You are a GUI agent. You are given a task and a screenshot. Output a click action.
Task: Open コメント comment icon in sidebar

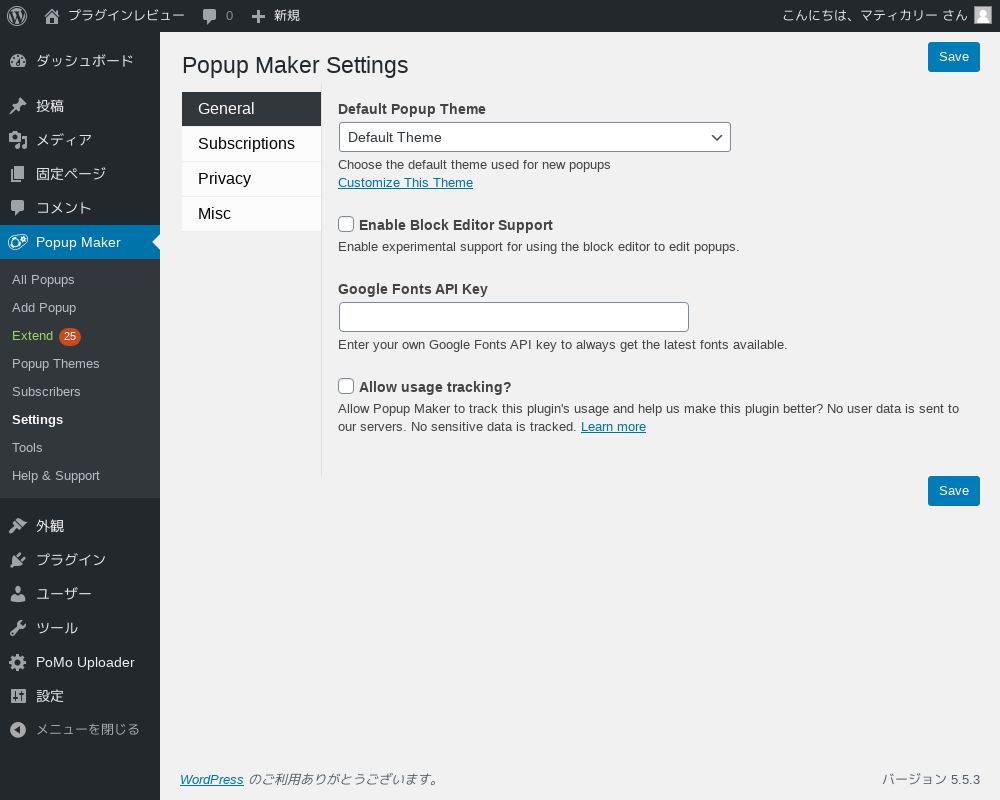point(18,207)
